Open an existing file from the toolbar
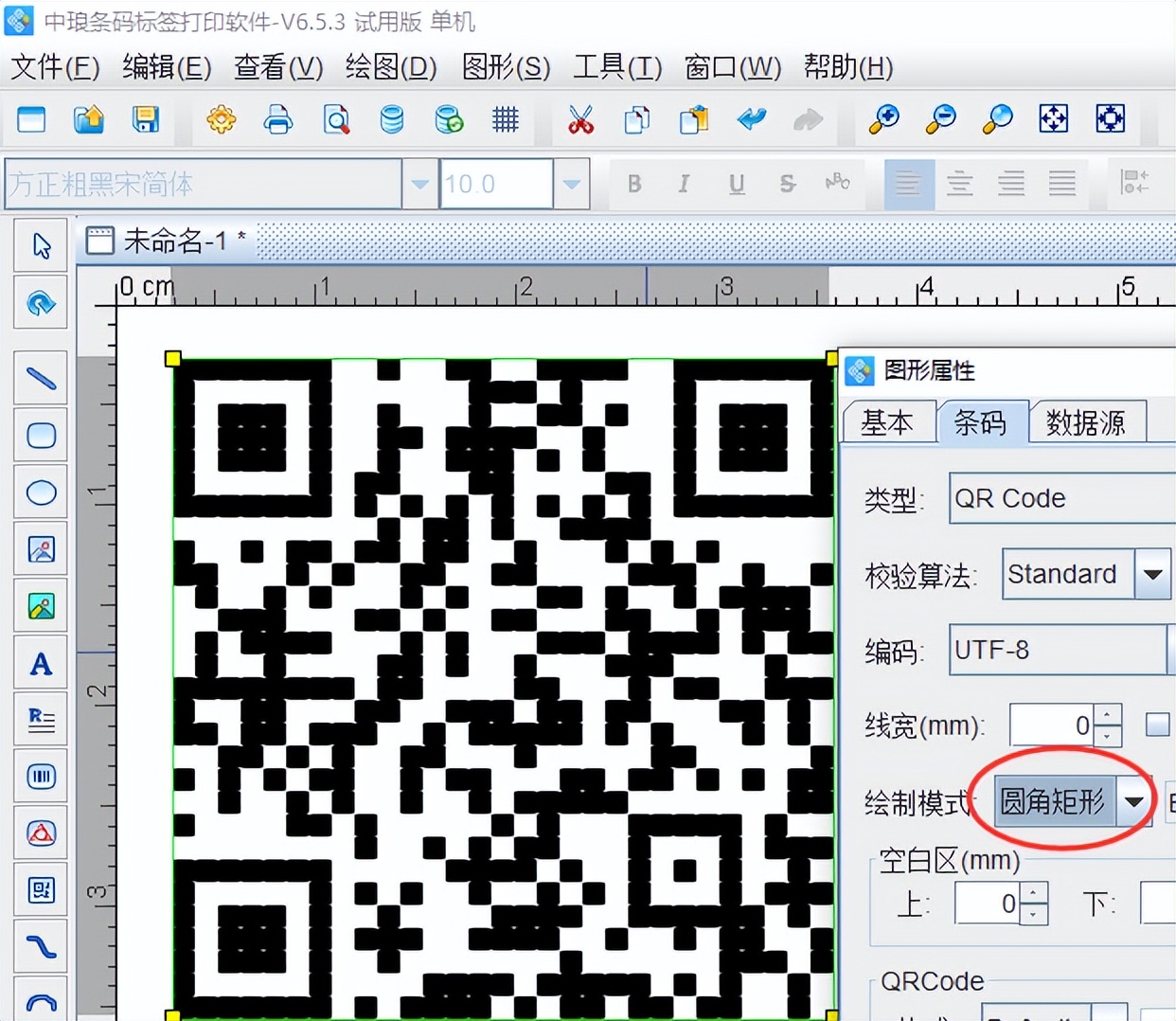This screenshot has width=1176, height=1021. [88, 119]
